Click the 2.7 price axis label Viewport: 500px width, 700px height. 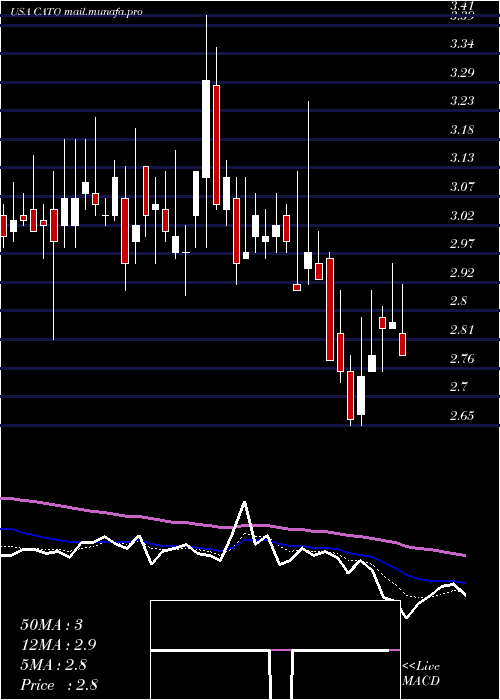[458, 387]
